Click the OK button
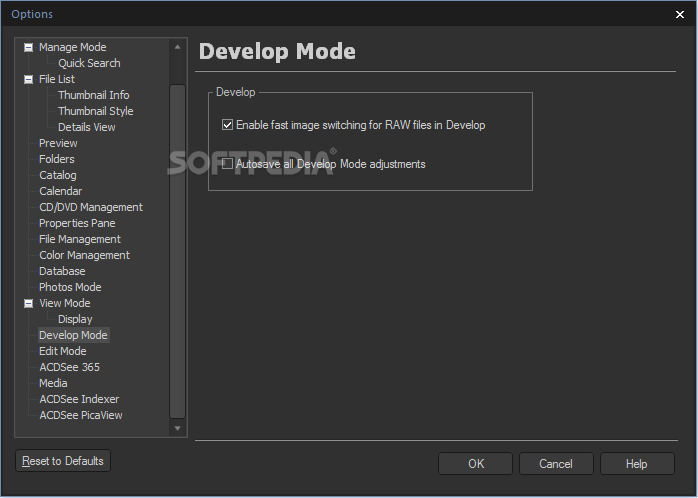This screenshot has height=498, width=698. pos(475,464)
